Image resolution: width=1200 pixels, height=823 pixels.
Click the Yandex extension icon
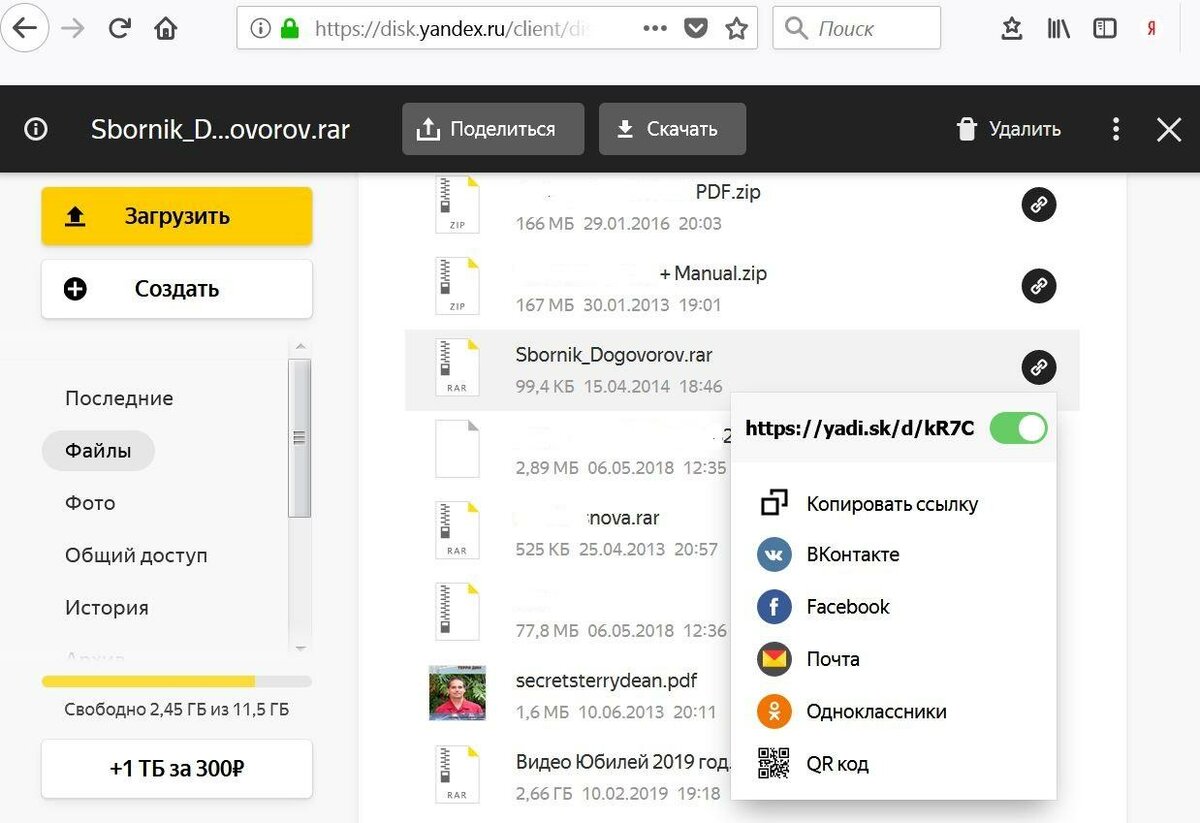pos(1152,29)
